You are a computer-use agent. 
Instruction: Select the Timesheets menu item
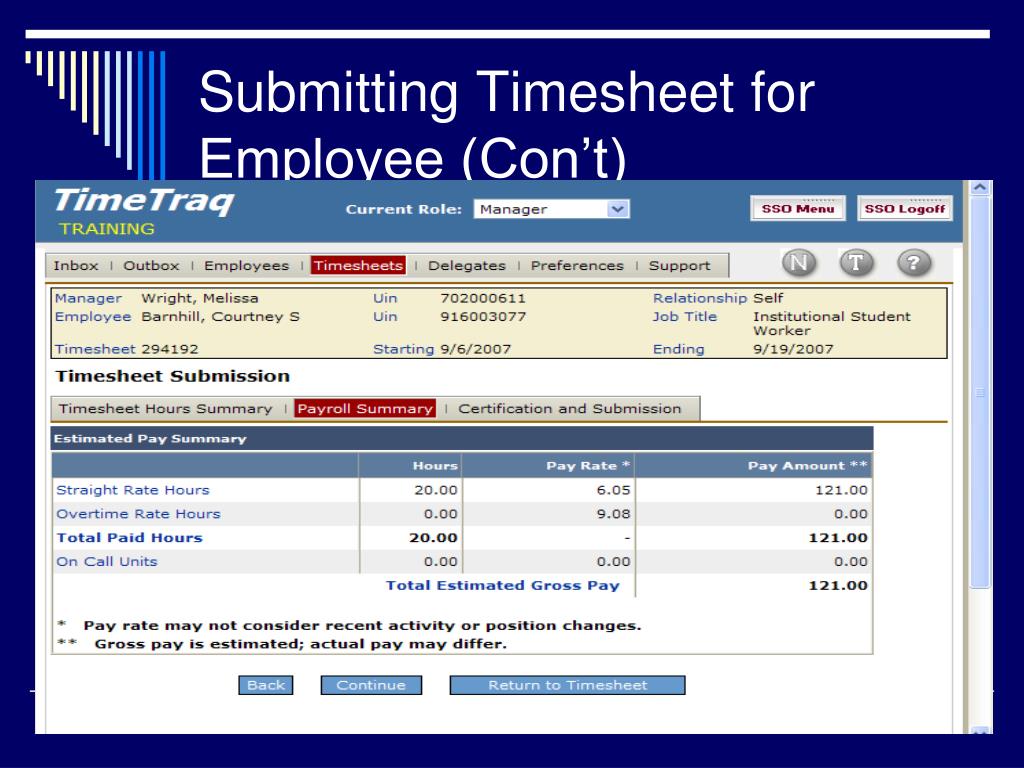[358, 266]
